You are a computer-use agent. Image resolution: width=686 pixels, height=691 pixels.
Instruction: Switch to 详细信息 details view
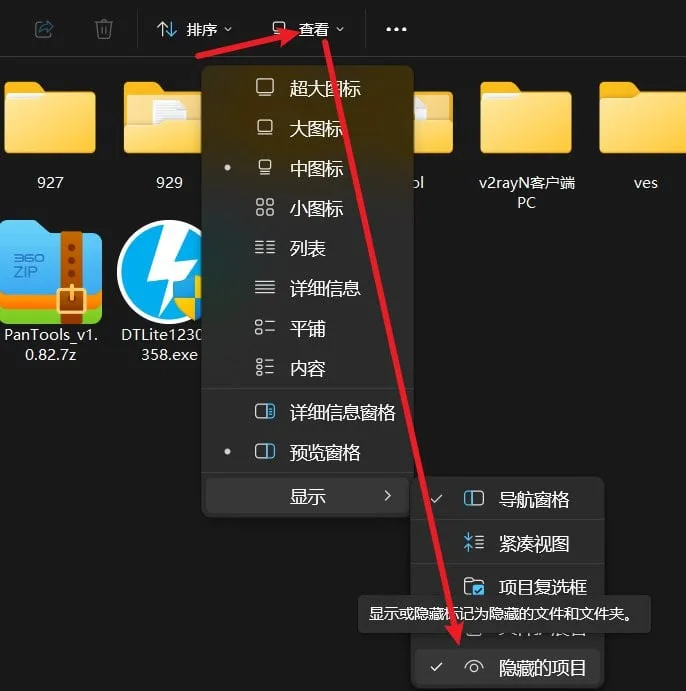(x=308, y=288)
